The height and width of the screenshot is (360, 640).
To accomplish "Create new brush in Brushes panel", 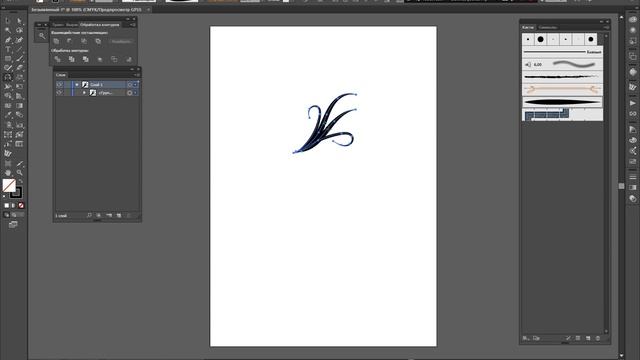I will [x=588, y=338].
